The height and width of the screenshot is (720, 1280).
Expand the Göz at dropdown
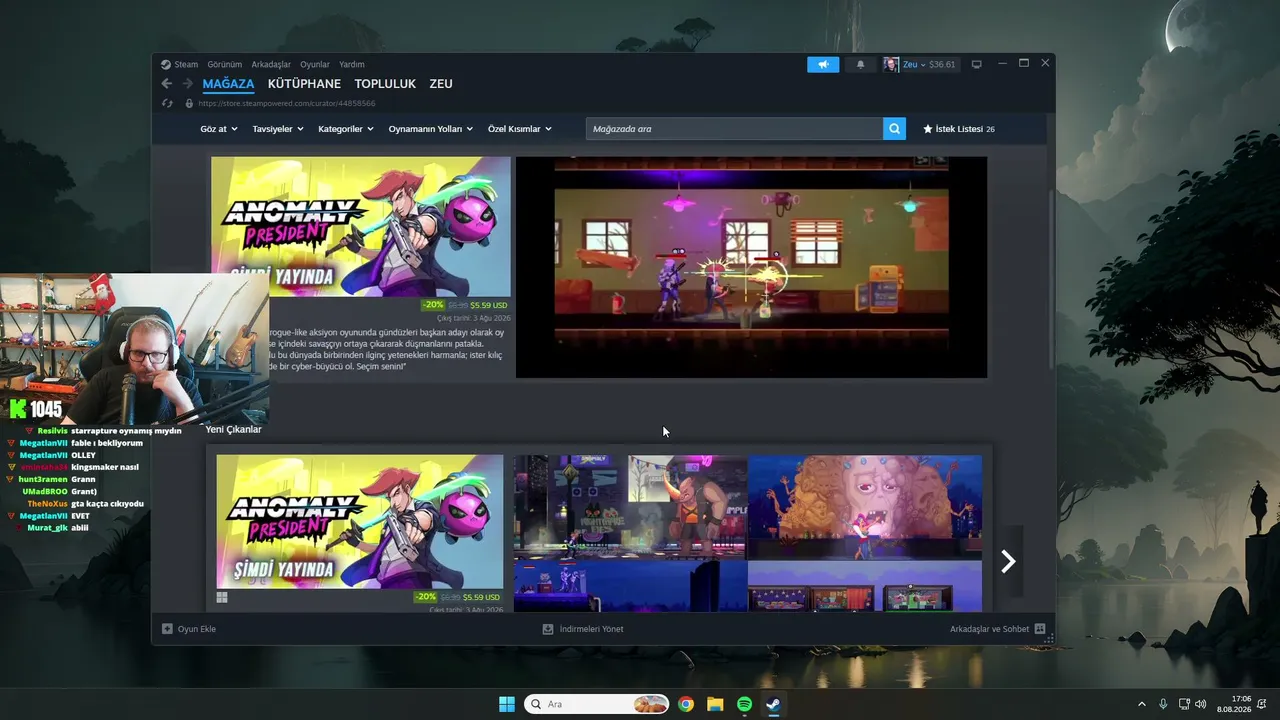[219, 129]
